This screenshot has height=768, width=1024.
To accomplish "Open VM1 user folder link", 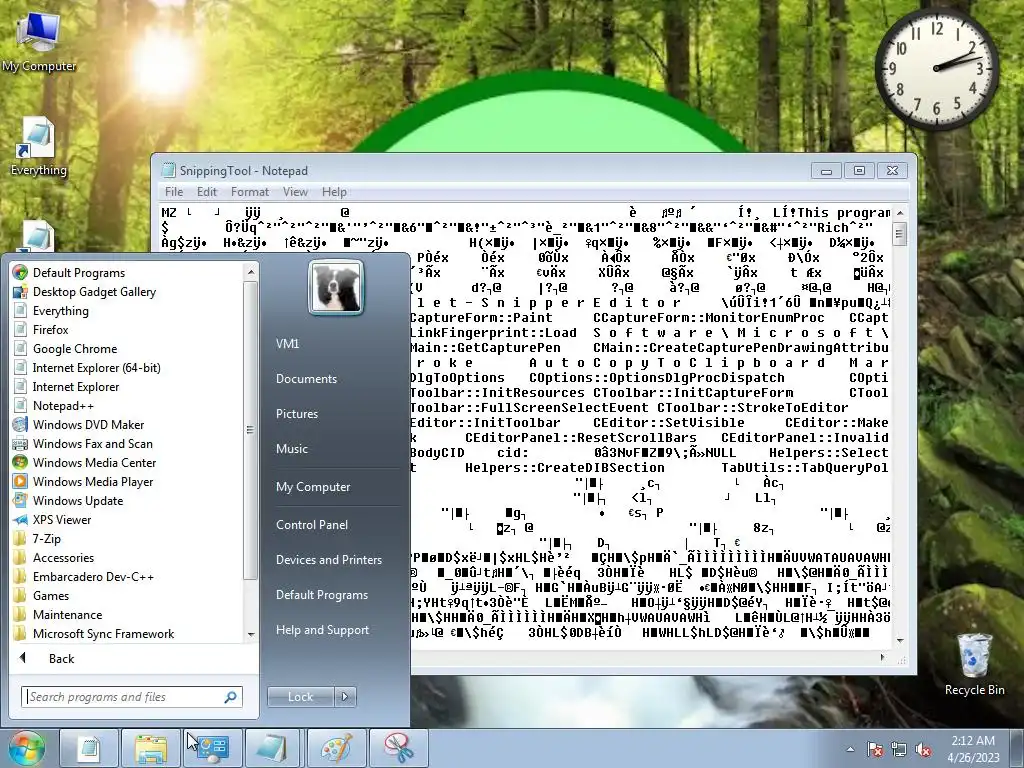I will [x=287, y=344].
